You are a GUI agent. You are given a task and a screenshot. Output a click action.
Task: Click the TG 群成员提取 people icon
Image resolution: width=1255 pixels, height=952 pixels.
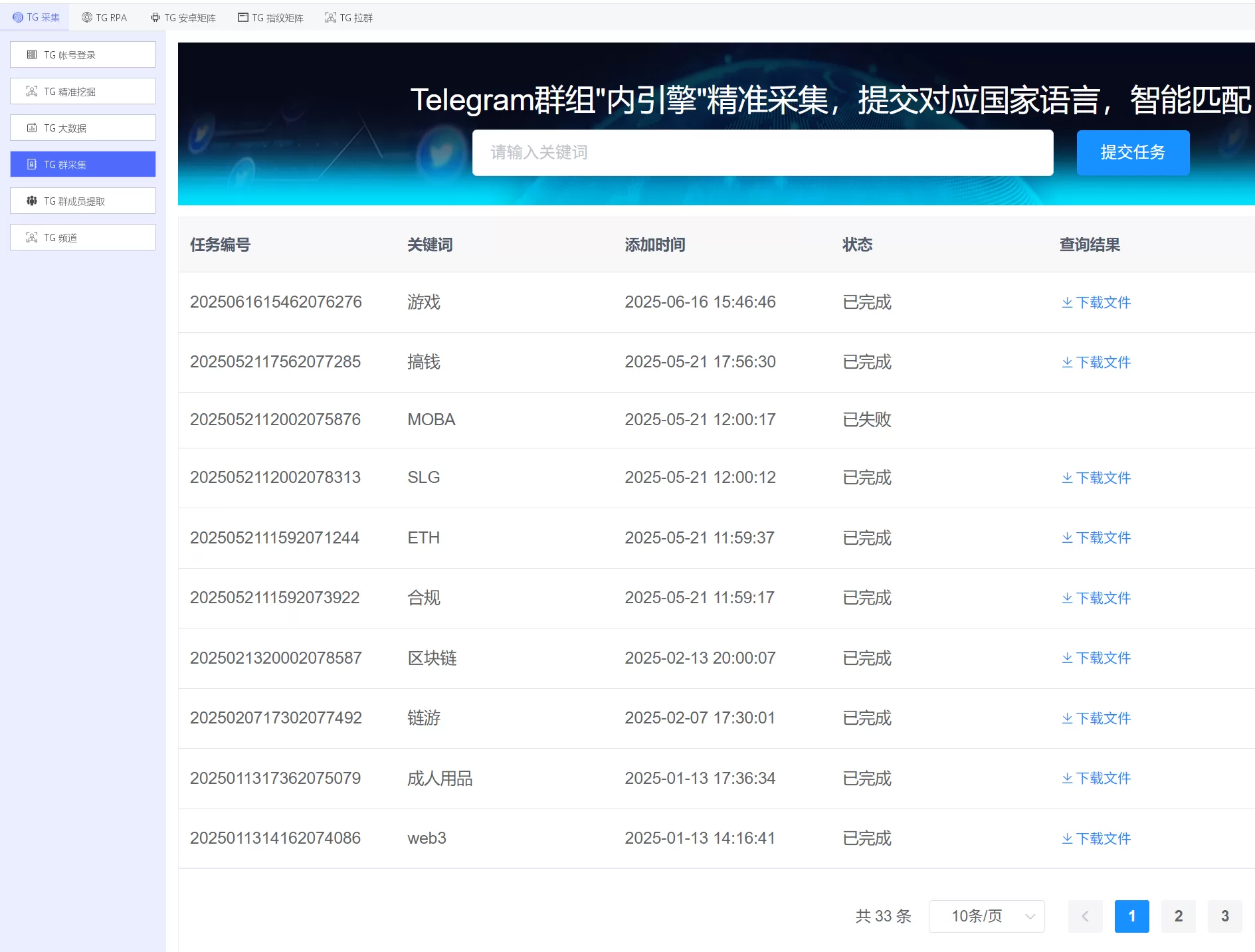click(32, 201)
